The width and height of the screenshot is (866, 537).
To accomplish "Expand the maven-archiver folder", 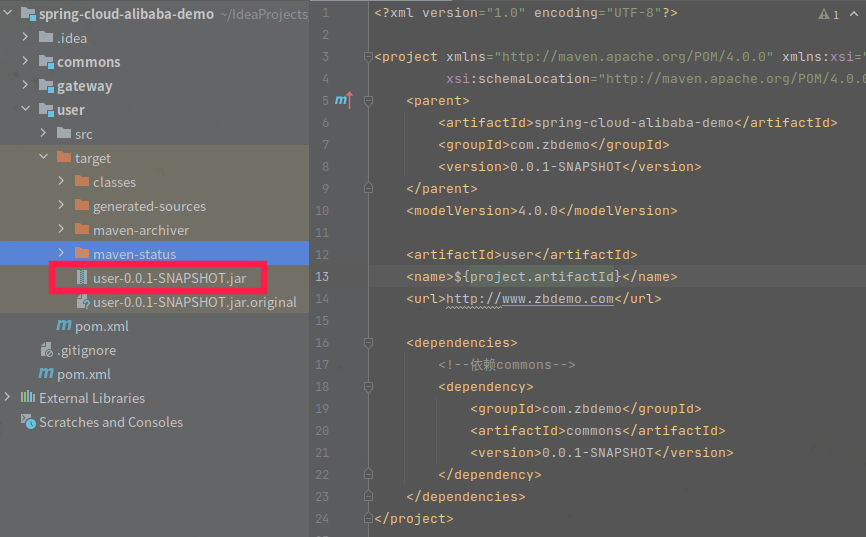I will (x=61, y=229).
